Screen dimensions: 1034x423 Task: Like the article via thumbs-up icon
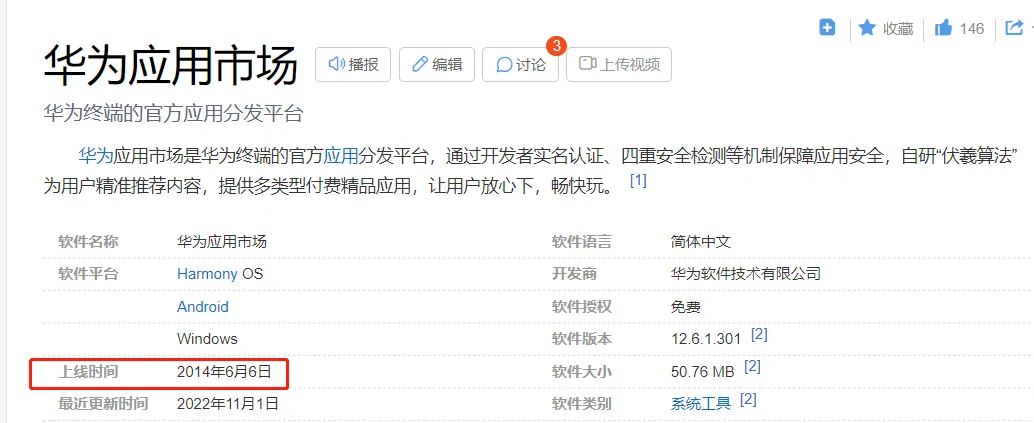pos(944,28)
